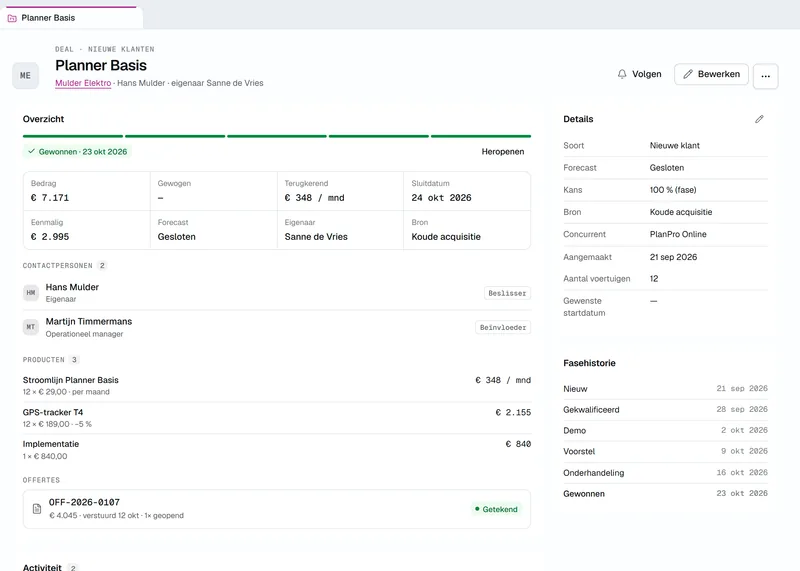
Task: Click the Forecast cell Gesloten in overview
Action: [x=177, y=237]
